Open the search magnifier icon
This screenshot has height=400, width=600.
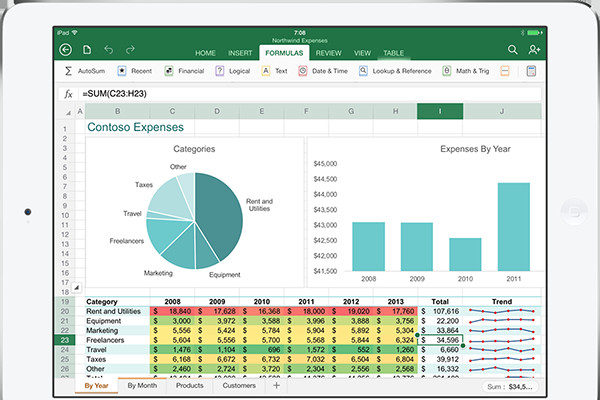coord(513,49)
